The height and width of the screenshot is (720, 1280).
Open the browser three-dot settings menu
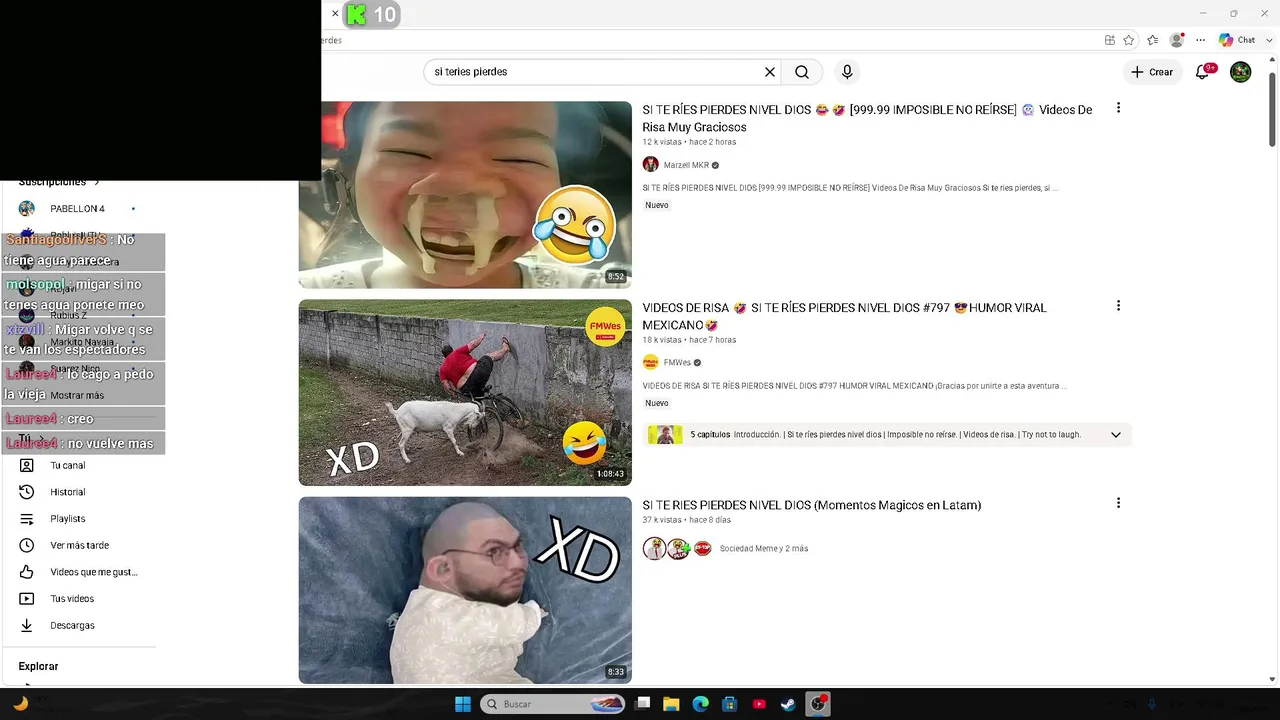tap(1201, 40)
